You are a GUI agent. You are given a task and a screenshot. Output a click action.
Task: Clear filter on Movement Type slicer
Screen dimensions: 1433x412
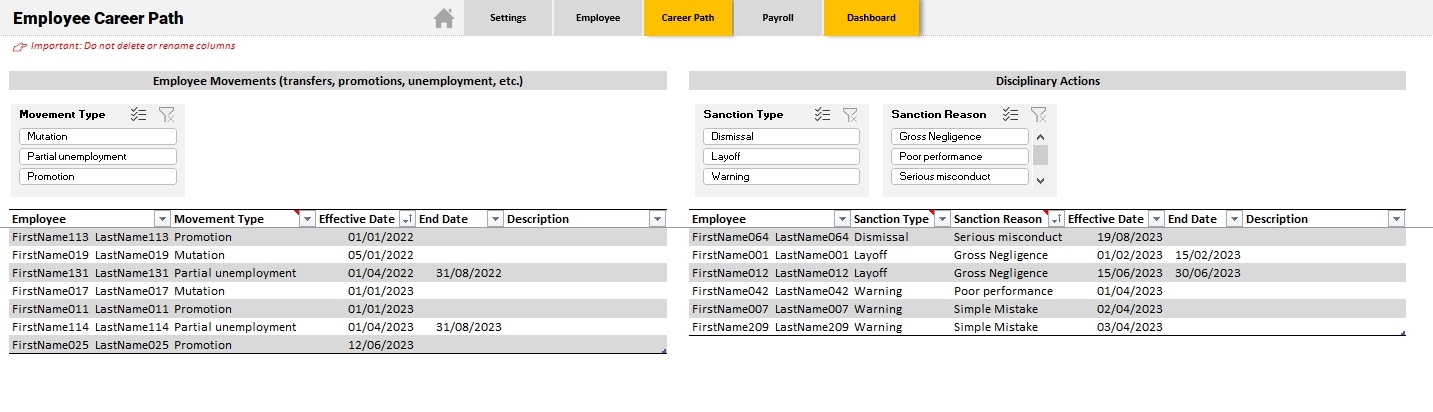tap(167, 115)
